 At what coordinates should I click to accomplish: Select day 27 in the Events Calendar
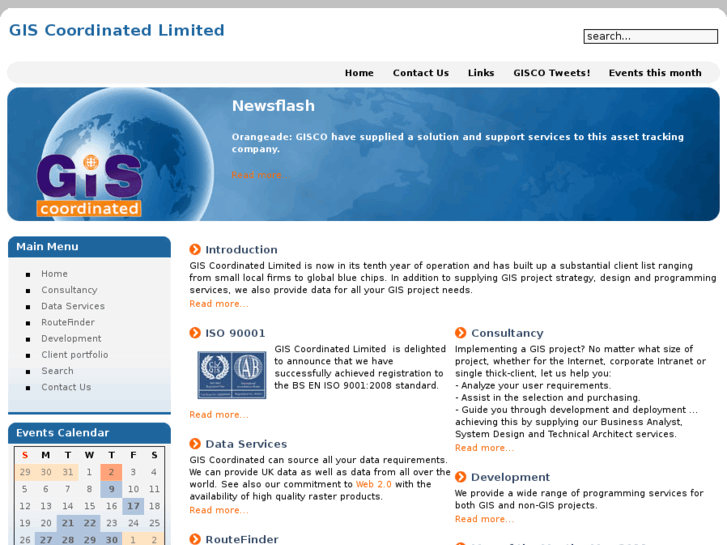point(46,540)
